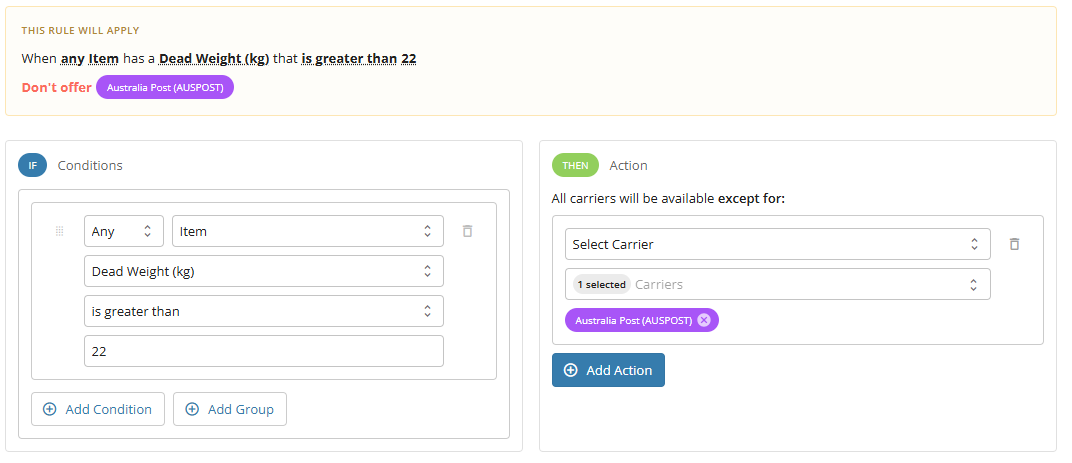Expand the Carriers multi-select with 1 selected
This screenshot has height=463, width=1072.
777,284
